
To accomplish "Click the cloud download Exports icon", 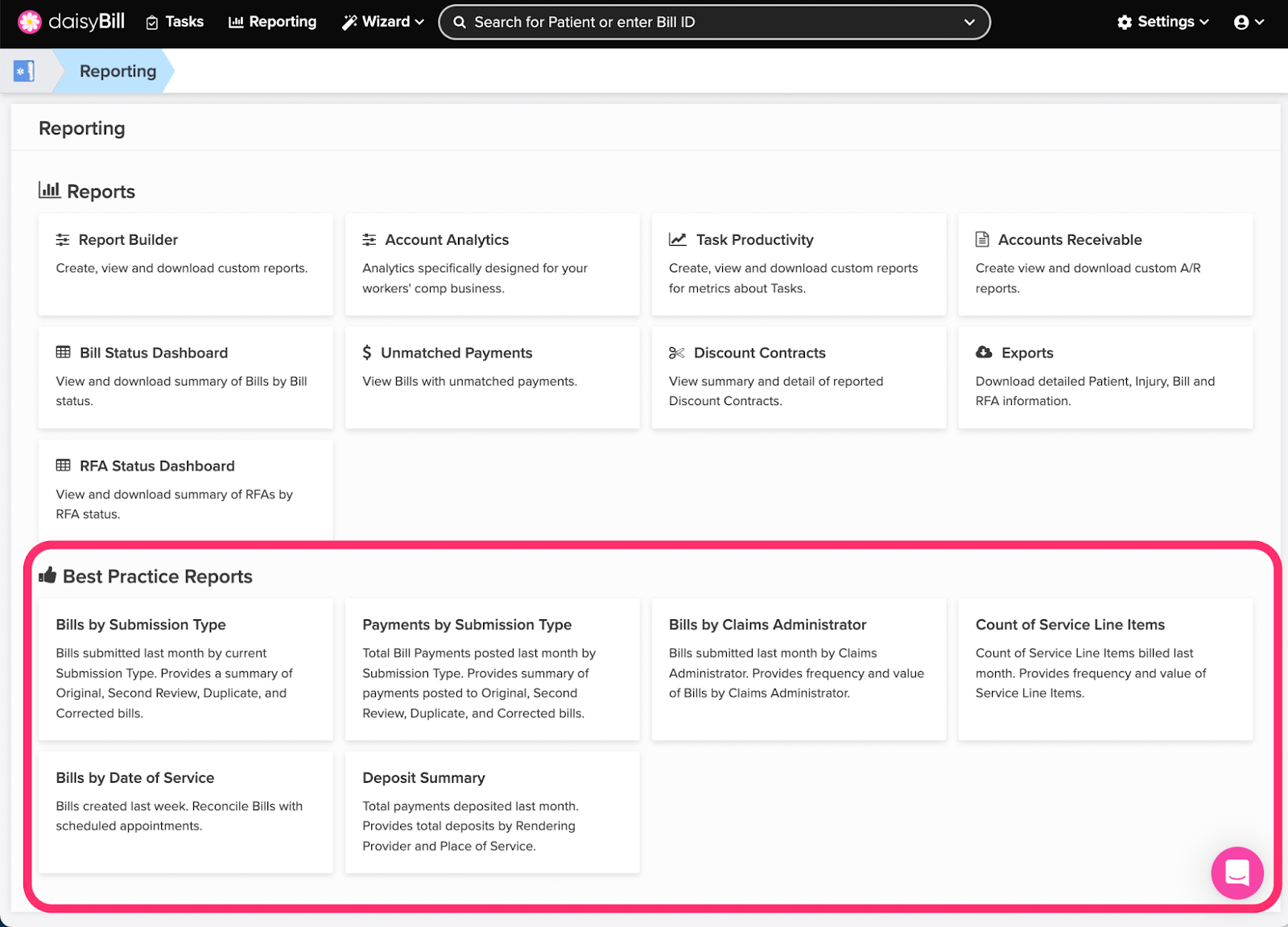I will pos(984,352).
